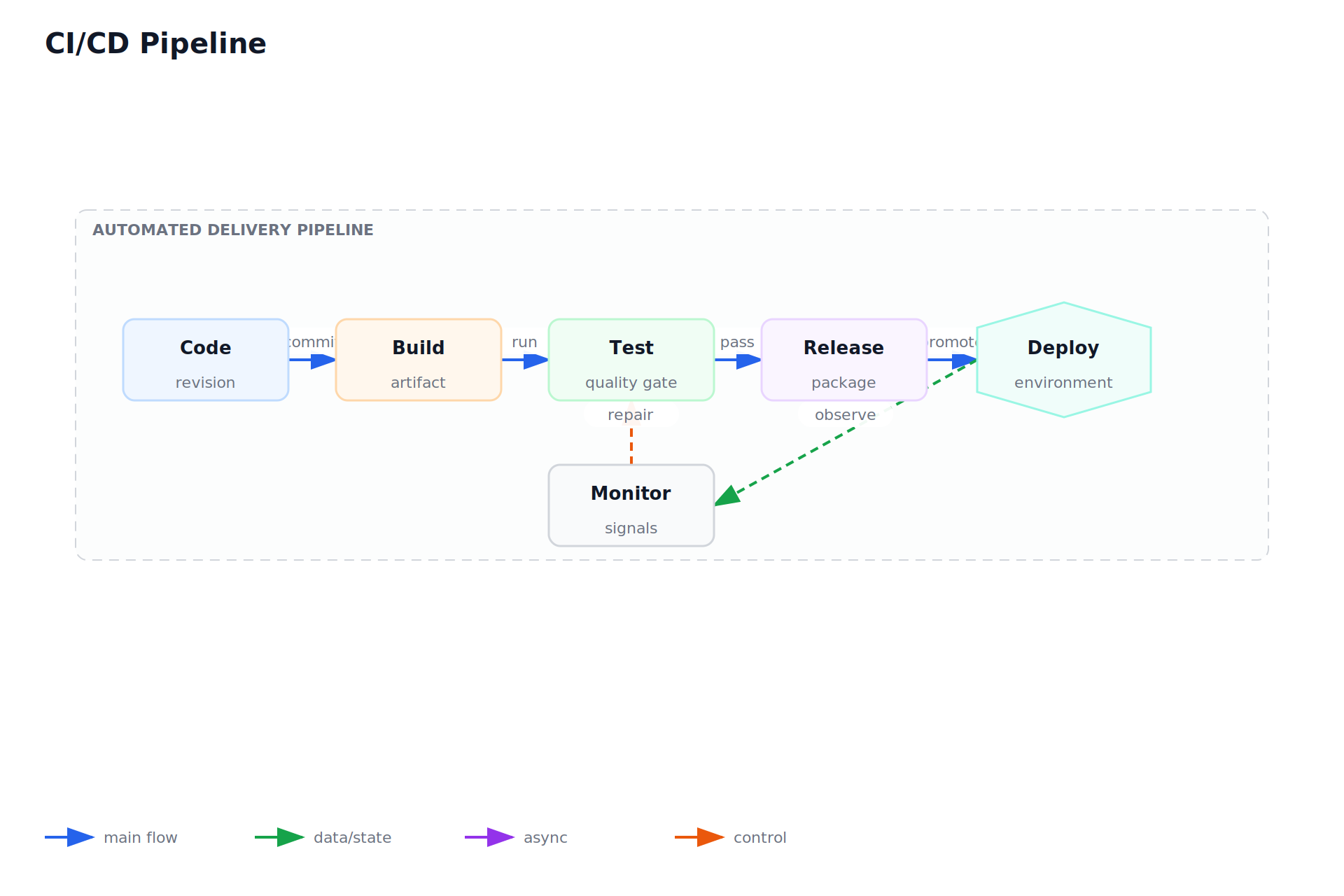Image resolution: width=1344 pixels, height=896 pixels.
Task: Select the Monitor signals node
Action: click(631, 505)
